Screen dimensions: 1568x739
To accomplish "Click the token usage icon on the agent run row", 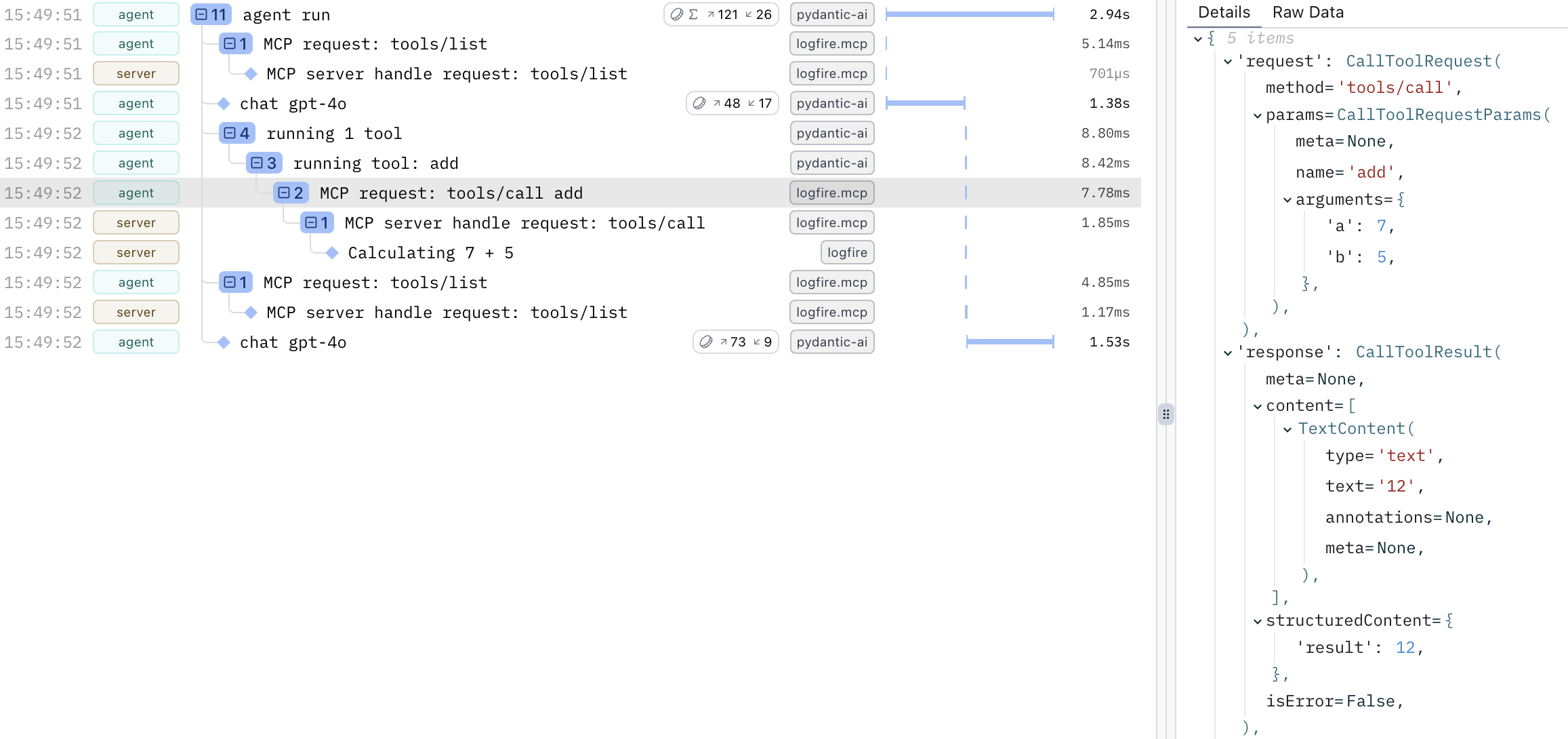I will 678,14.
